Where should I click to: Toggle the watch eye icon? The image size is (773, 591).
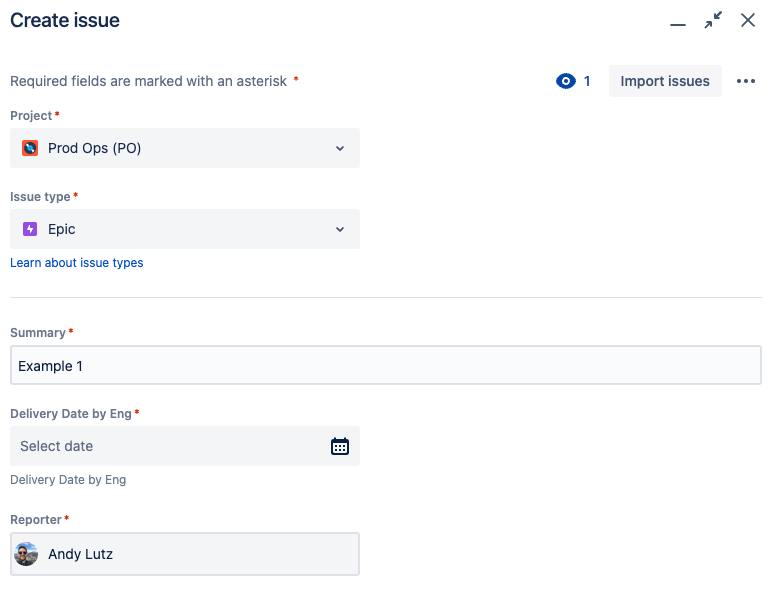(x=566, y=81)
